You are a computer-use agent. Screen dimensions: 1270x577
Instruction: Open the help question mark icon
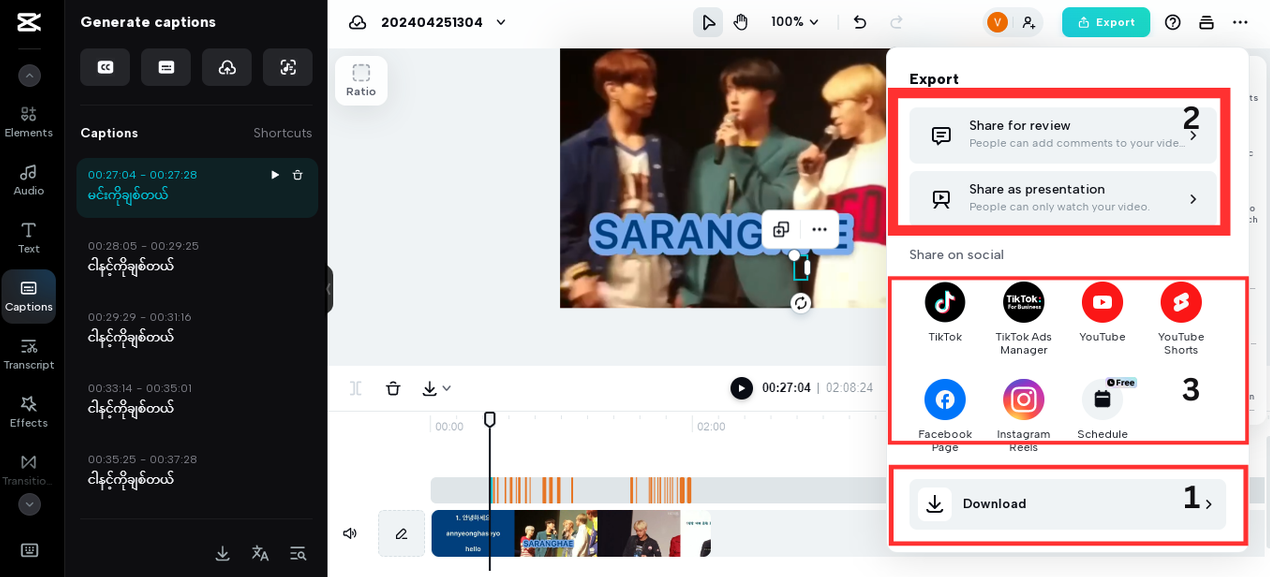pyautogui.click(x=1173, y=22)
